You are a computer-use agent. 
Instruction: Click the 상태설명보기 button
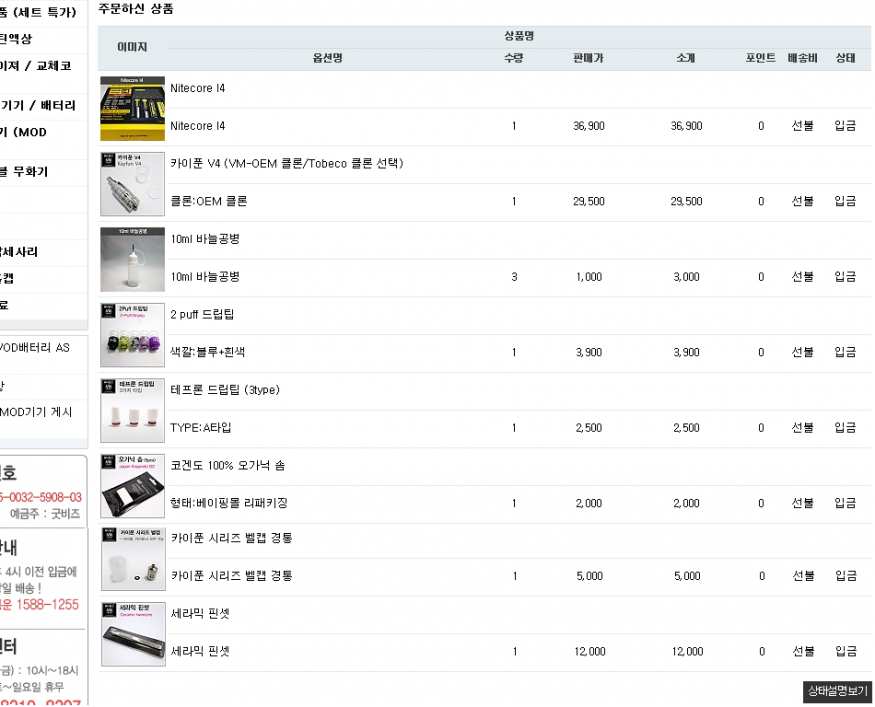click(x=837, y=691)
